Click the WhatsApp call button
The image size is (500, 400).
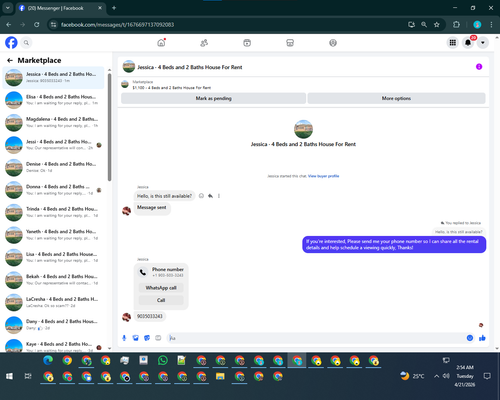point(161,288)
